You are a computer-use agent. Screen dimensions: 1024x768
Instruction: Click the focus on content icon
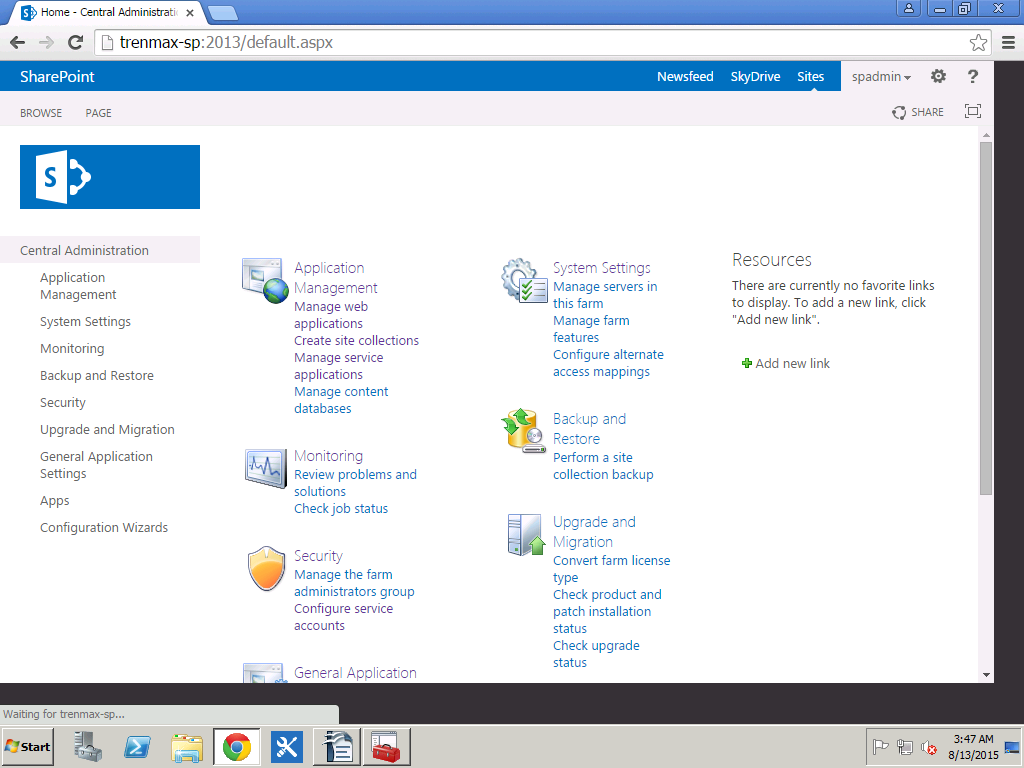pyautogui.click(x=972, y=112)
